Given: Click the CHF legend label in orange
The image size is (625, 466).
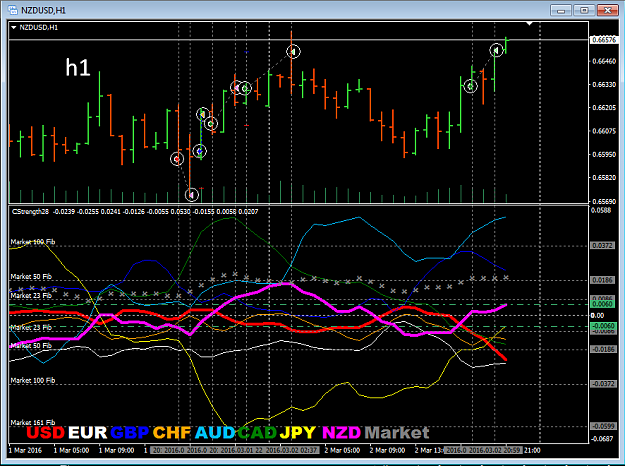Looking at the screenshot, I should pos(172,433).
